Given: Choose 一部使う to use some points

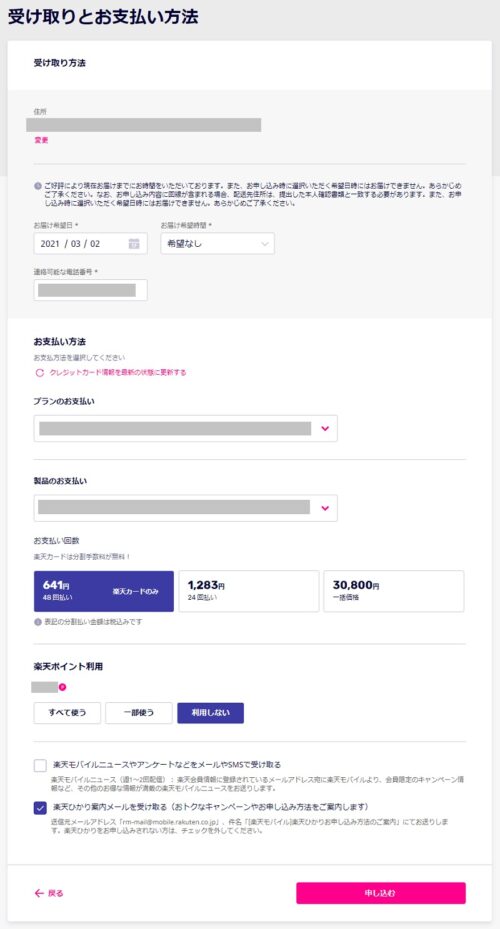Looking at the screenshot, I should pos(139,713).
